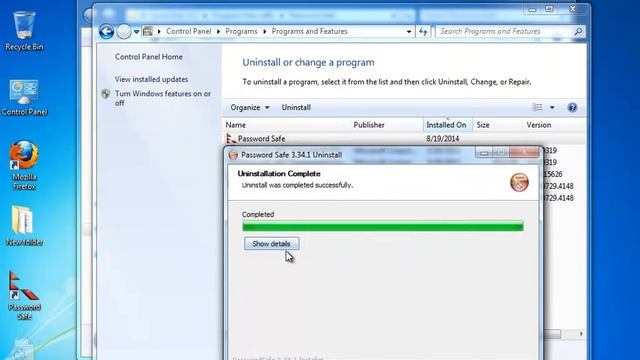Sort by the Name column header
Viewport: 640px width, 360px height.
tap(287, 125)
